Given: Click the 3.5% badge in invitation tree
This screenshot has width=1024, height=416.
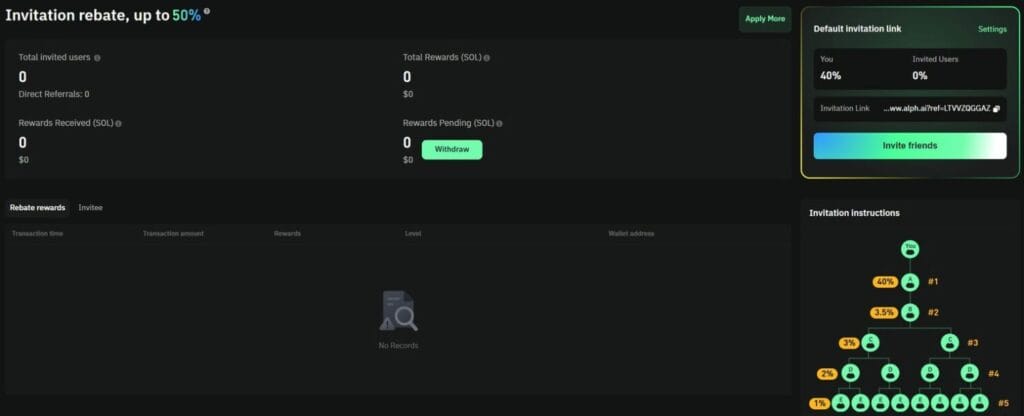Looking at the screenshot, I should pos(884,312).
